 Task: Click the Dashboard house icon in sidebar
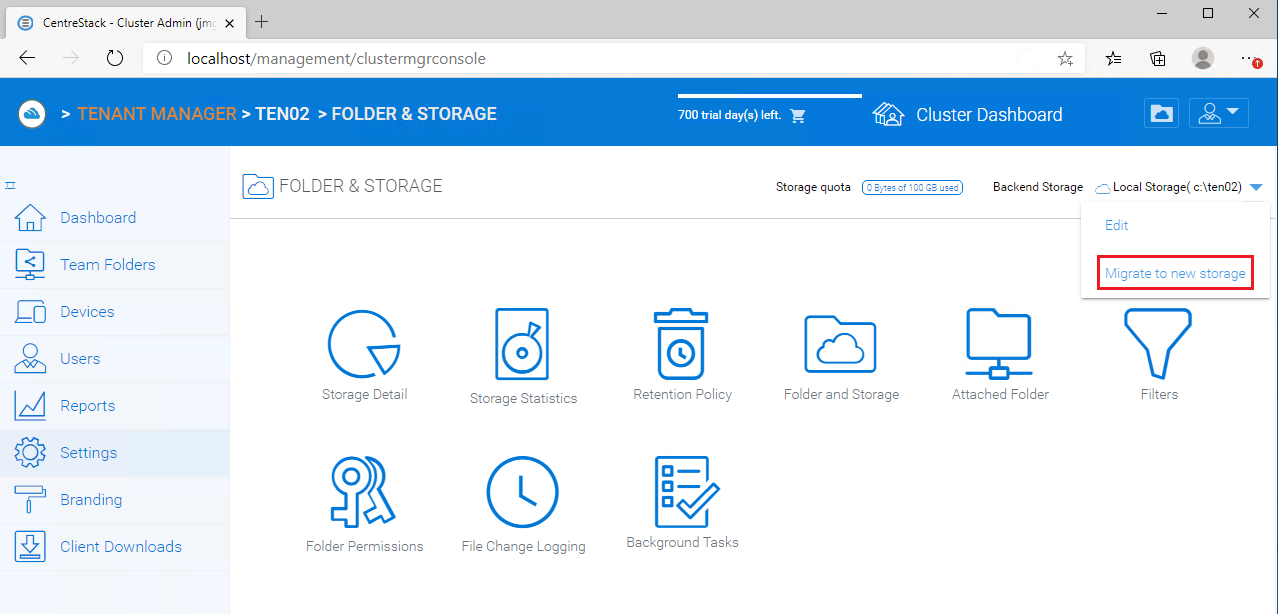[x=31, y=217]
